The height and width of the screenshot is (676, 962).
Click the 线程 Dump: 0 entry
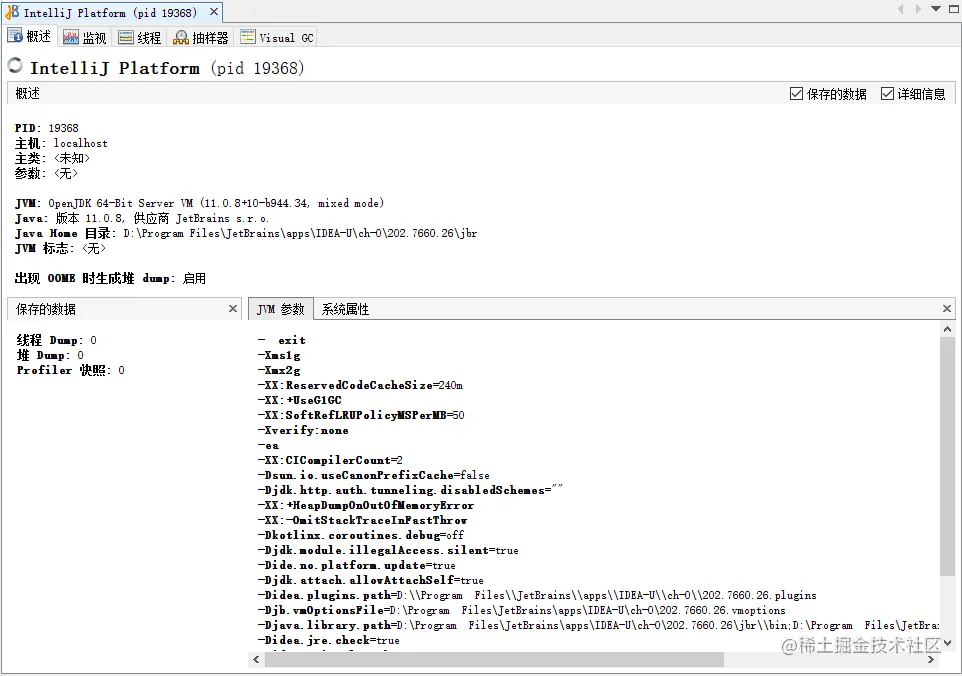(56, 340)
